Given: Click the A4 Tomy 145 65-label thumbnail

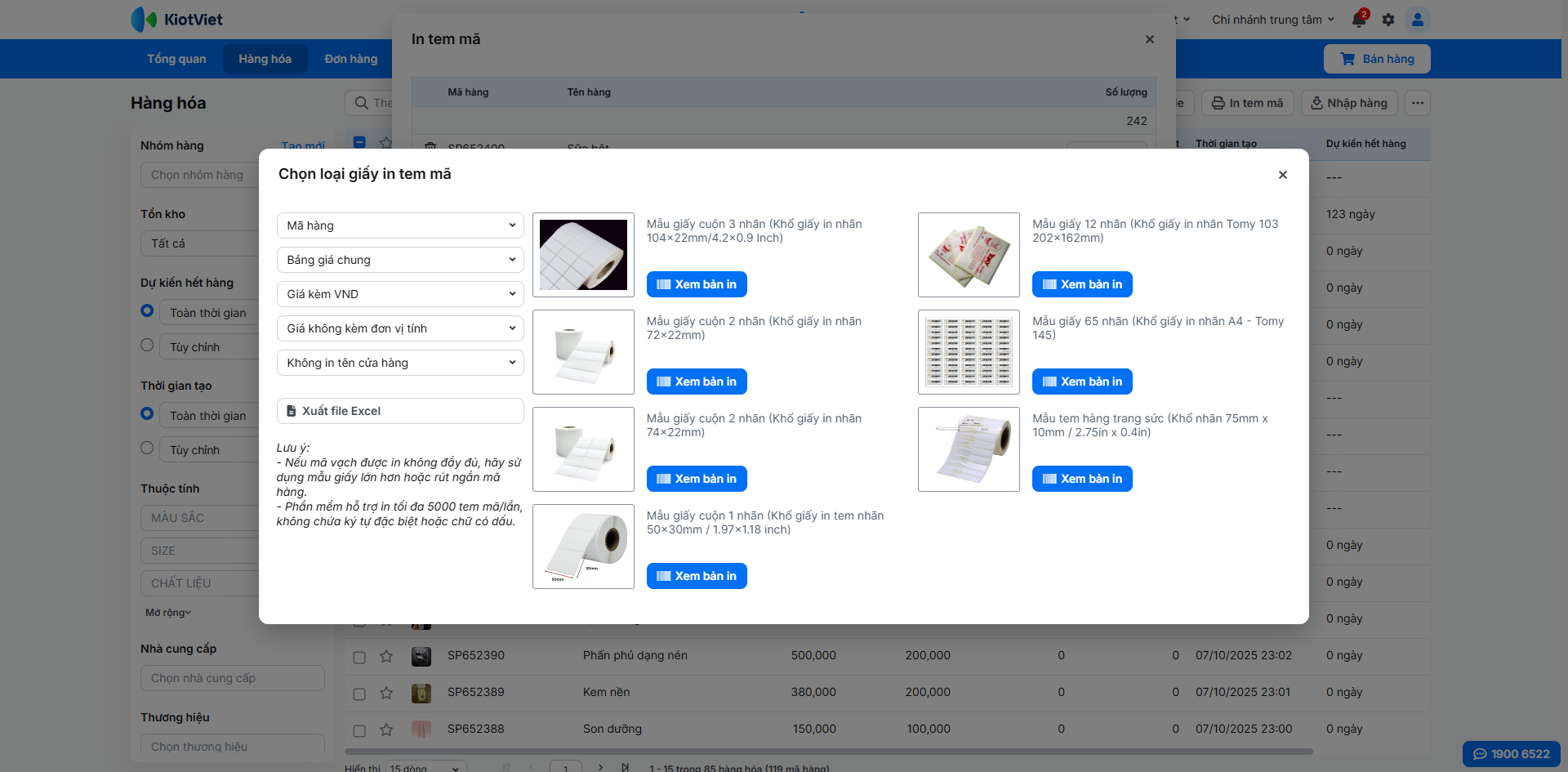Looking at the screenshot, I should [x=969, y=352].
